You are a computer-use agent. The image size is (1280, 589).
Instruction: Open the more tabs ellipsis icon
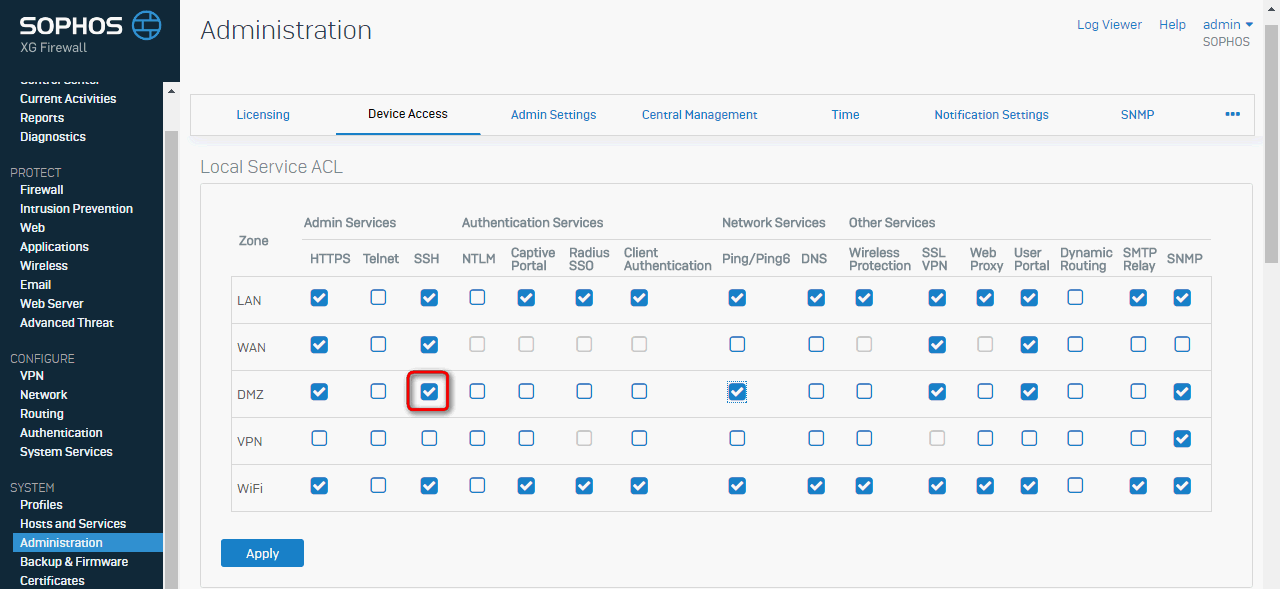1232,114
